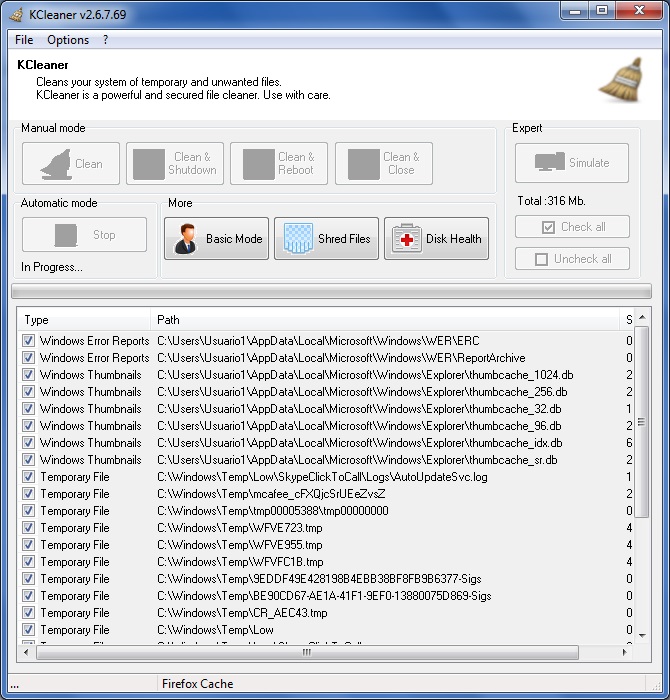Click the In Progress... status label
Viewport: 670px width, 700px height.
point(52,267)
